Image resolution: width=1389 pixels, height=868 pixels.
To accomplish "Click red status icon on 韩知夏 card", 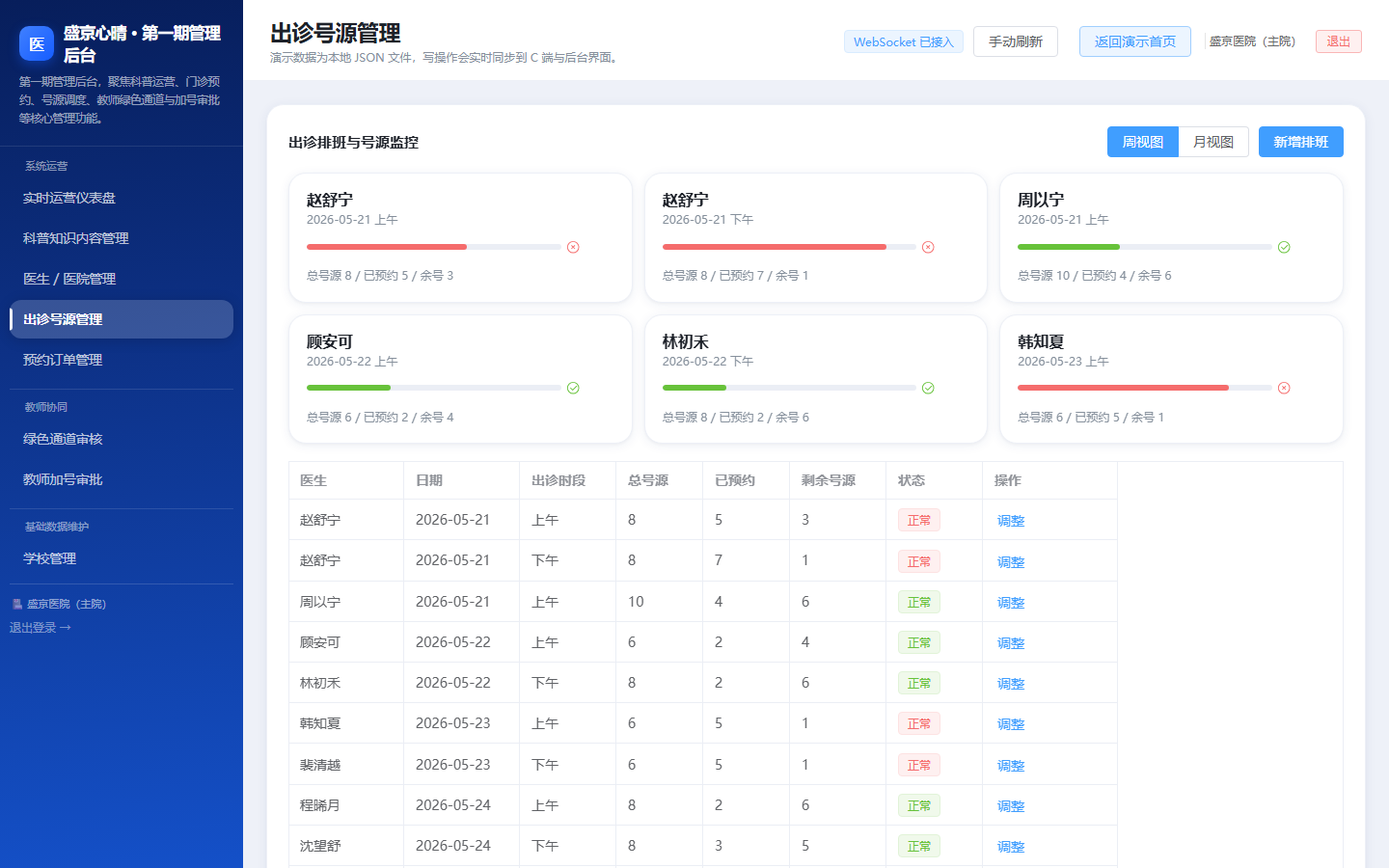I will coord(1284,388).
